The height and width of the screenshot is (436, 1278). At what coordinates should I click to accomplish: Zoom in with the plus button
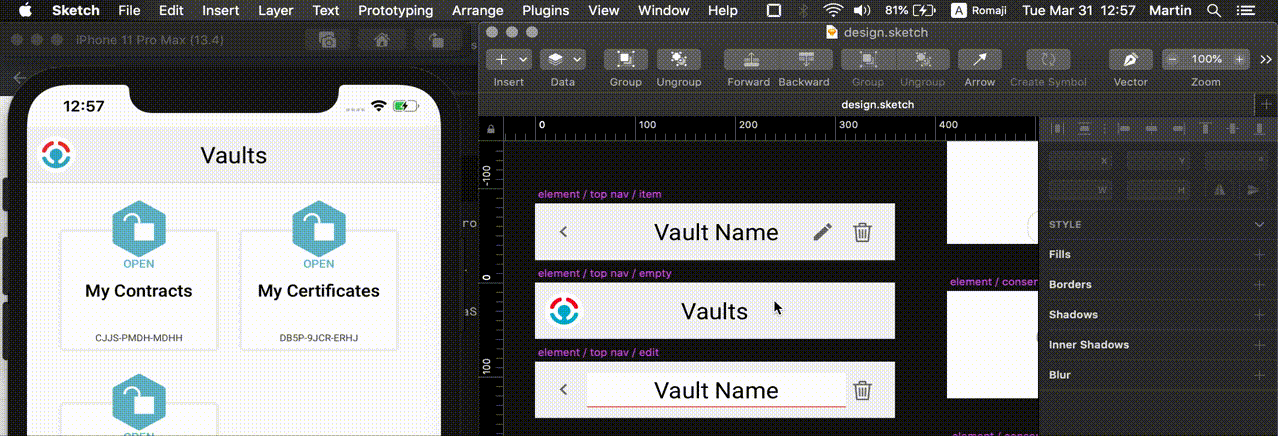pos(1240,60)
